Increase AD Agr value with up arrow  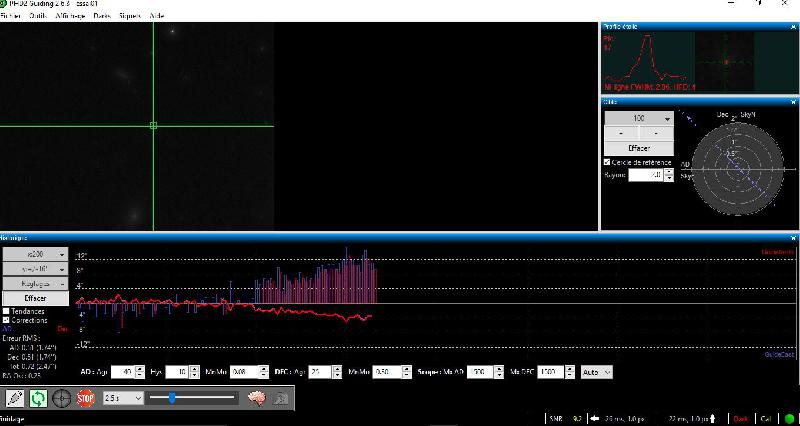140,369
